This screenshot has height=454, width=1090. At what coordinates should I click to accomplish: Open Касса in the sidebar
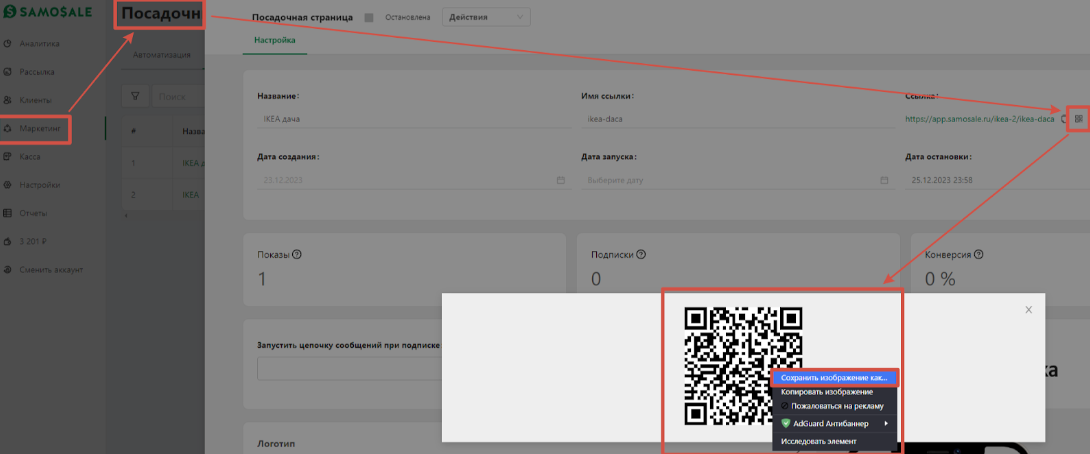[x=30, y=157]
